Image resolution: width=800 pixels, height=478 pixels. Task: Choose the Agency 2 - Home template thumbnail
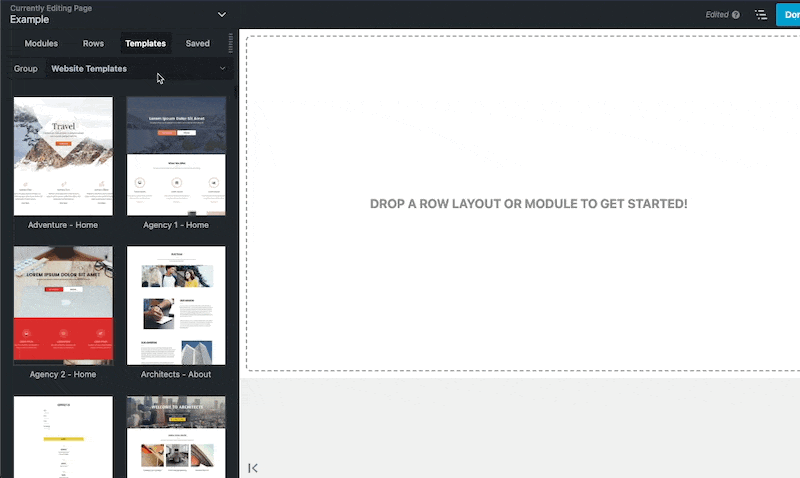click(63, 306)
